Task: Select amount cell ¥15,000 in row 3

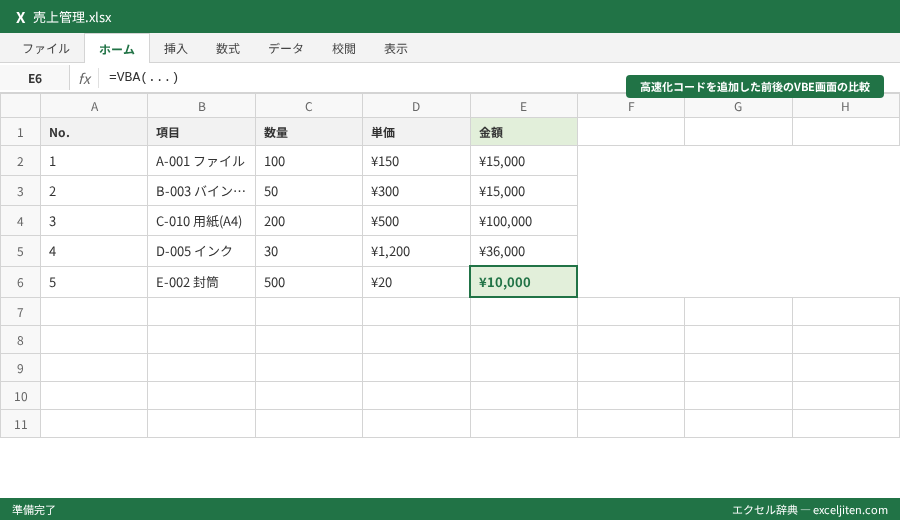Action: click(x=523, y=191)
